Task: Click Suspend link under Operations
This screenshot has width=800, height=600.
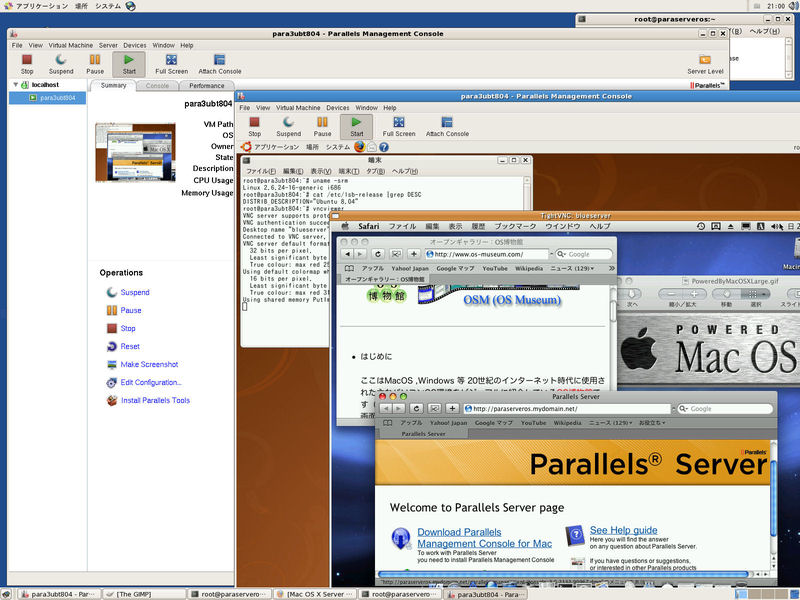Action: [135, 292]
